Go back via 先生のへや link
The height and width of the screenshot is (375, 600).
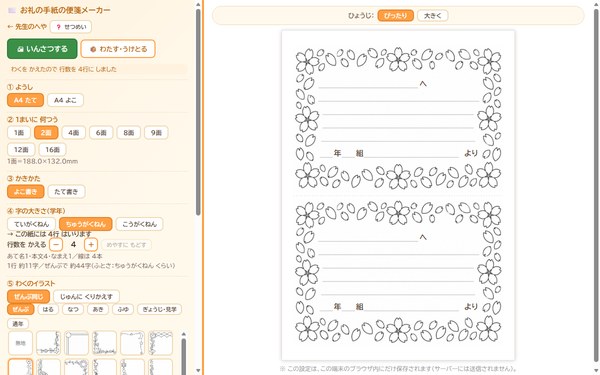point(27,27)
